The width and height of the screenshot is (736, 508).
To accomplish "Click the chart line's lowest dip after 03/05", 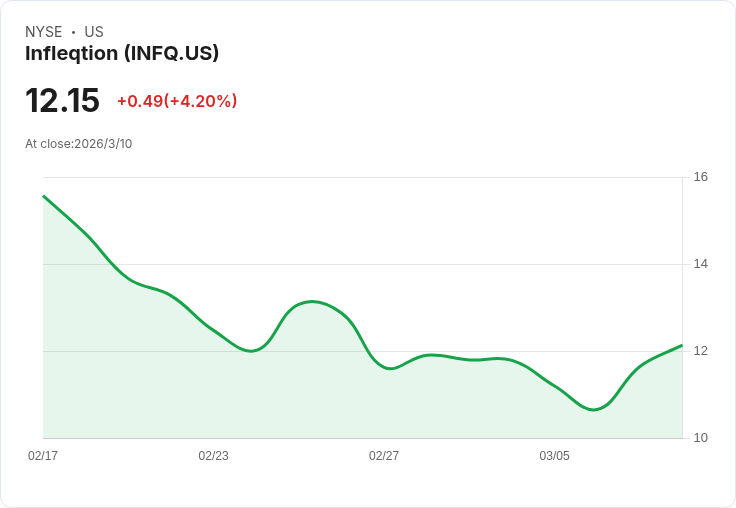I will click(594, 409).
